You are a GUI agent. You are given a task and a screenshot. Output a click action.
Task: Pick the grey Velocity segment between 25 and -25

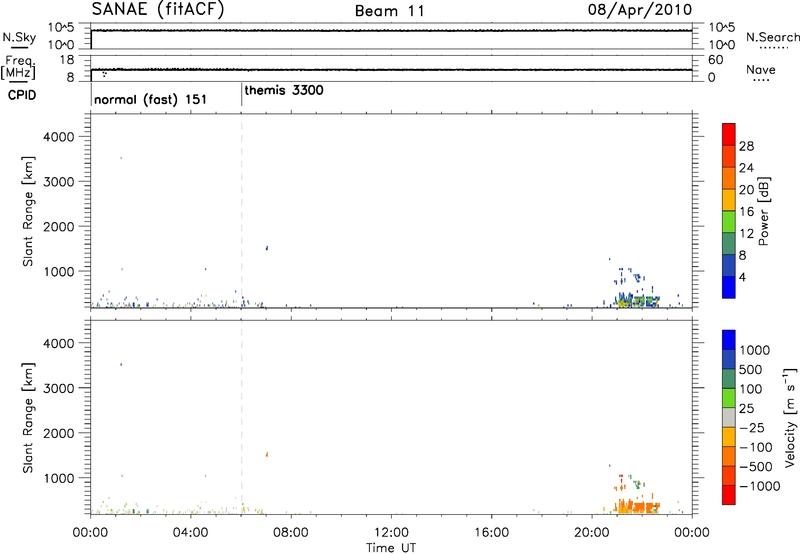729,417
